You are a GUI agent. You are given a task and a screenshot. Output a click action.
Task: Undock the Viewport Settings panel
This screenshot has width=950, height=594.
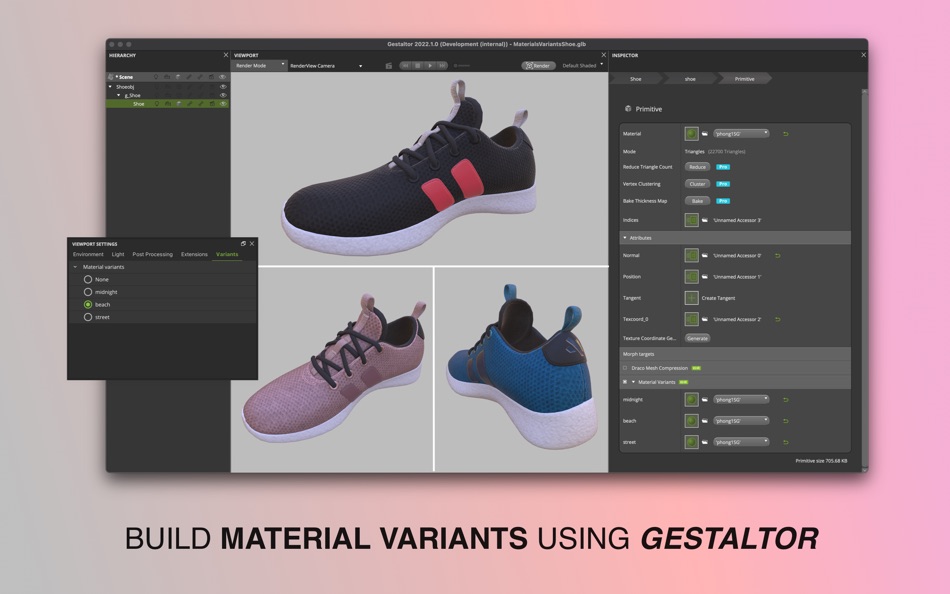244,244
